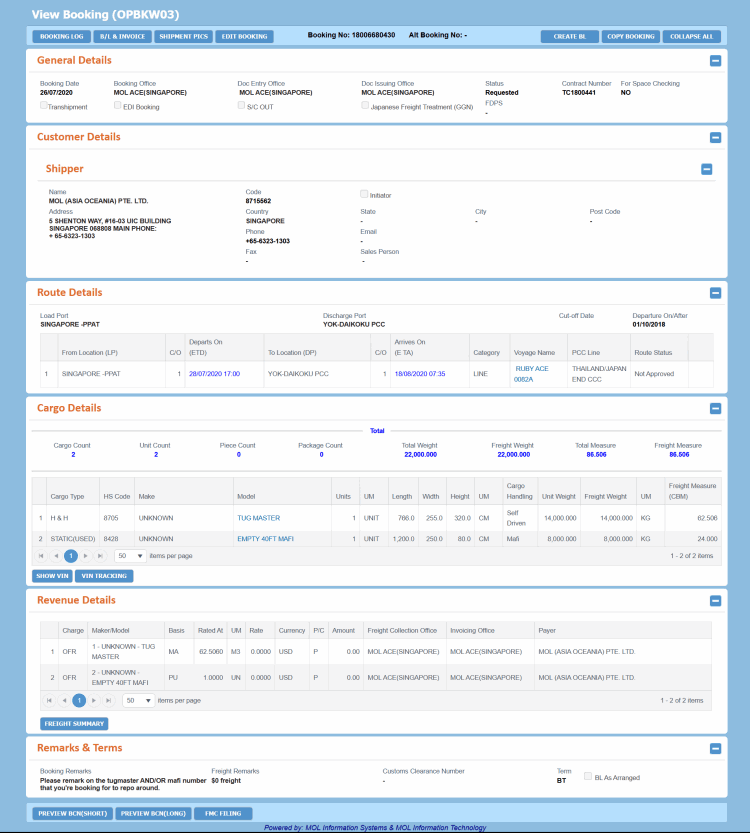This screenshot has width=750, height=833.
Task: Open Revenue items per page dropdown
Action: point(139,700)
